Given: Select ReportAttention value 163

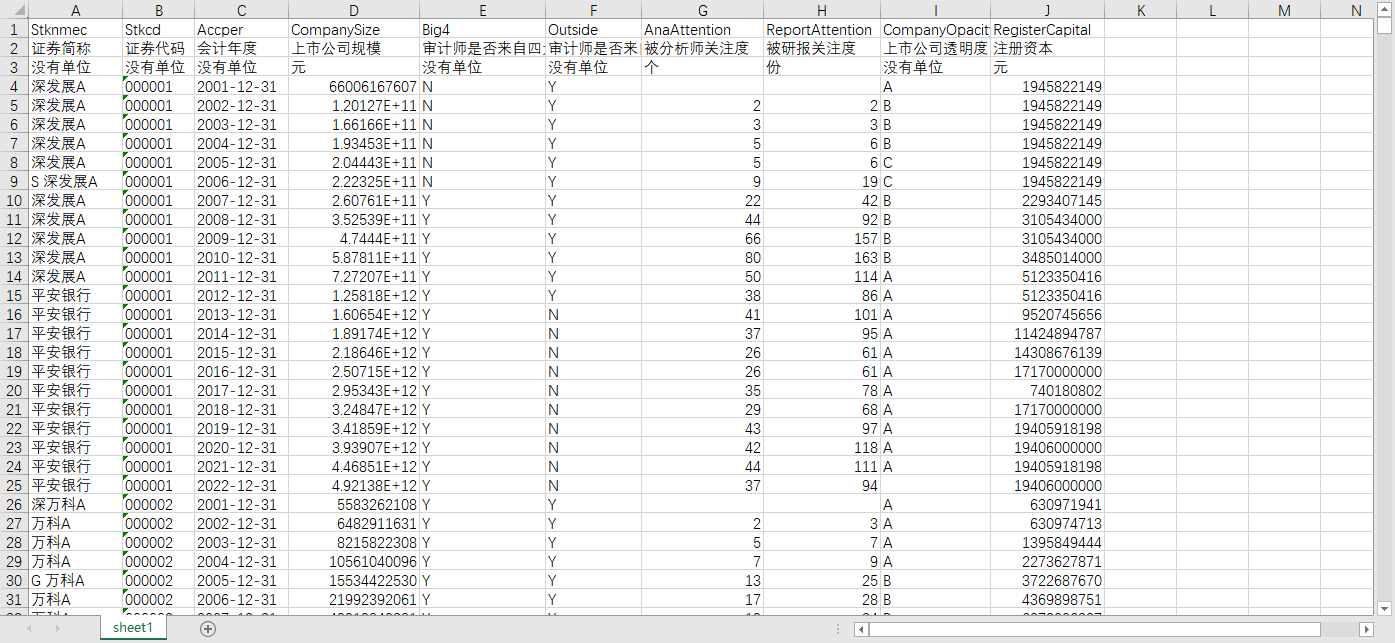Looking at the screenshot, I should click(x=822, y=258).
